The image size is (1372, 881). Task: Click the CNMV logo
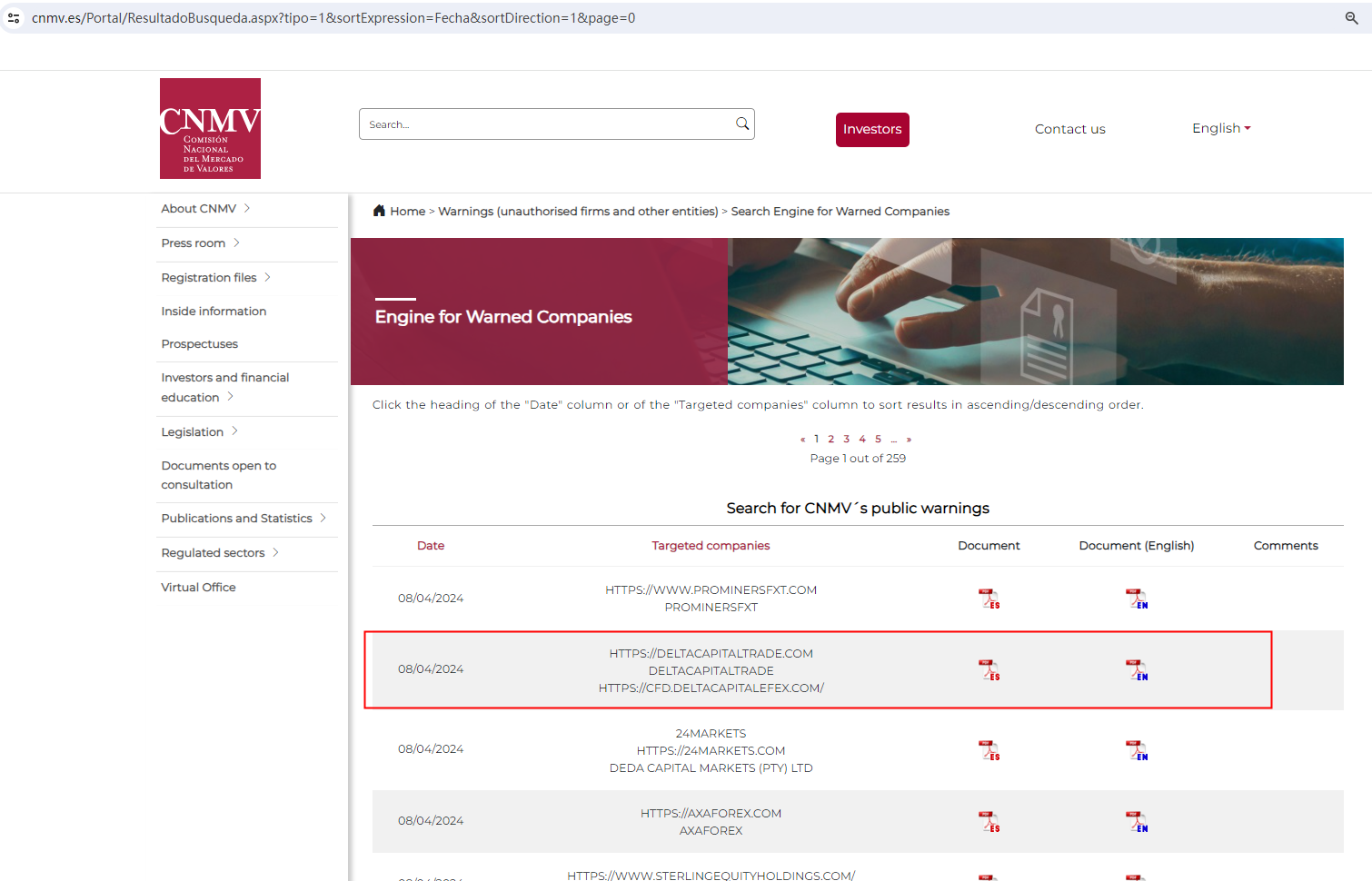coord(210,128)
